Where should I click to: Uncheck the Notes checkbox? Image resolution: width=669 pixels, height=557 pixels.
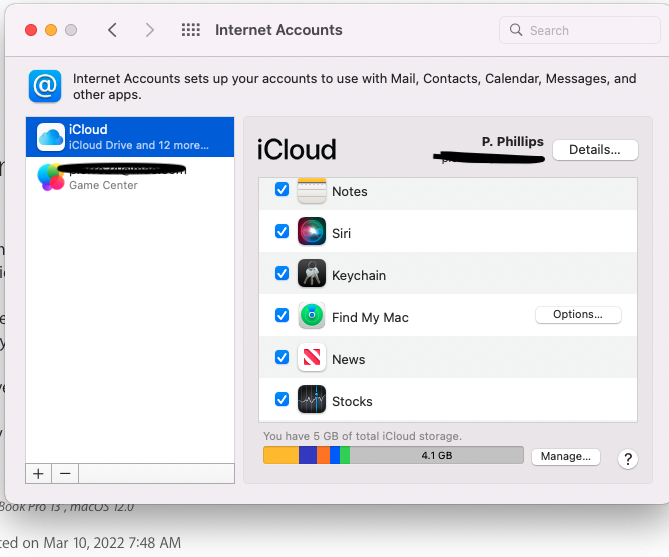point(282,190)
